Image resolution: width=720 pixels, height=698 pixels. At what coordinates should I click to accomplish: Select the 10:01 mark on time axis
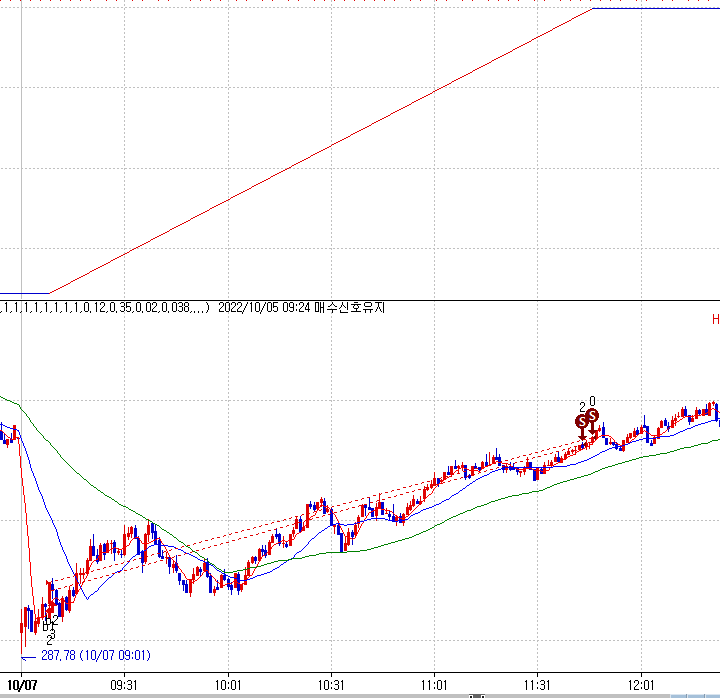point(229,686)
